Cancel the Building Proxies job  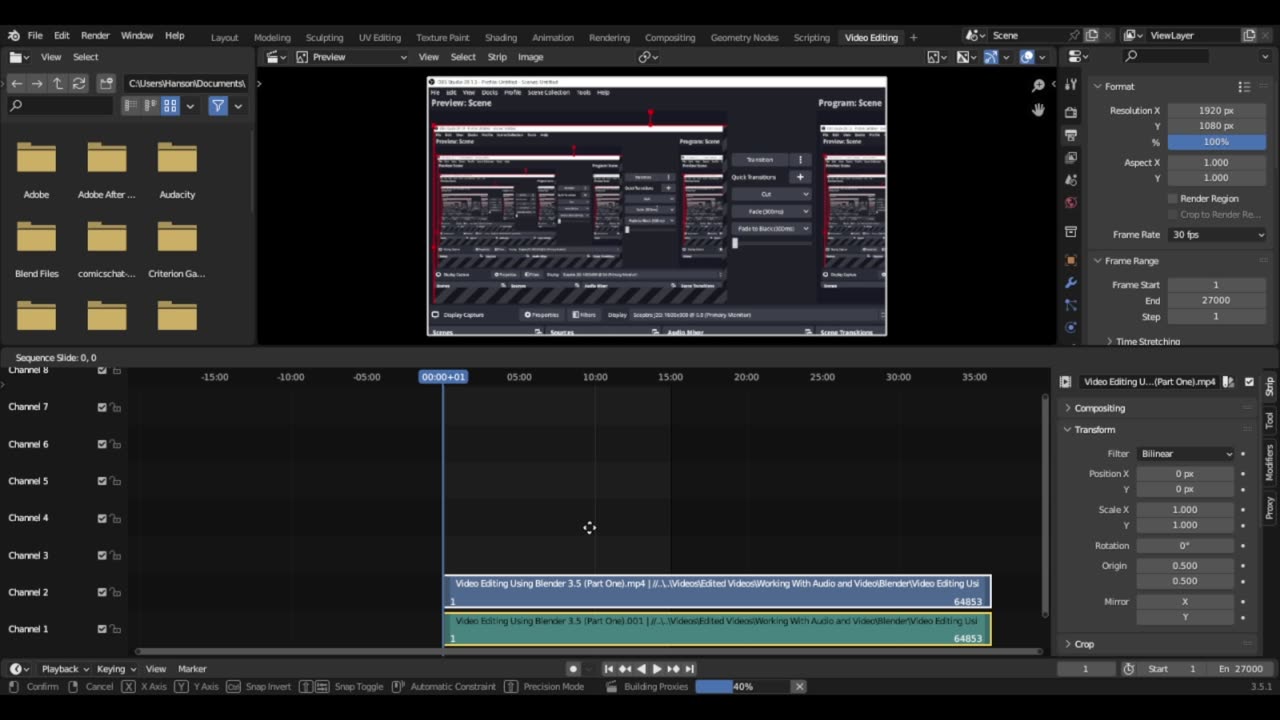799,686
